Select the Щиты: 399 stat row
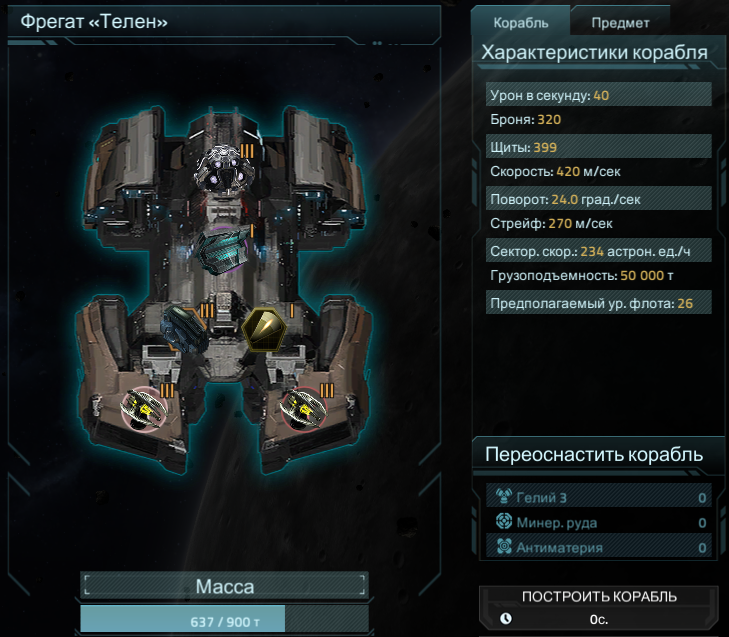This screenshot has height=637, width=729. 598,147
